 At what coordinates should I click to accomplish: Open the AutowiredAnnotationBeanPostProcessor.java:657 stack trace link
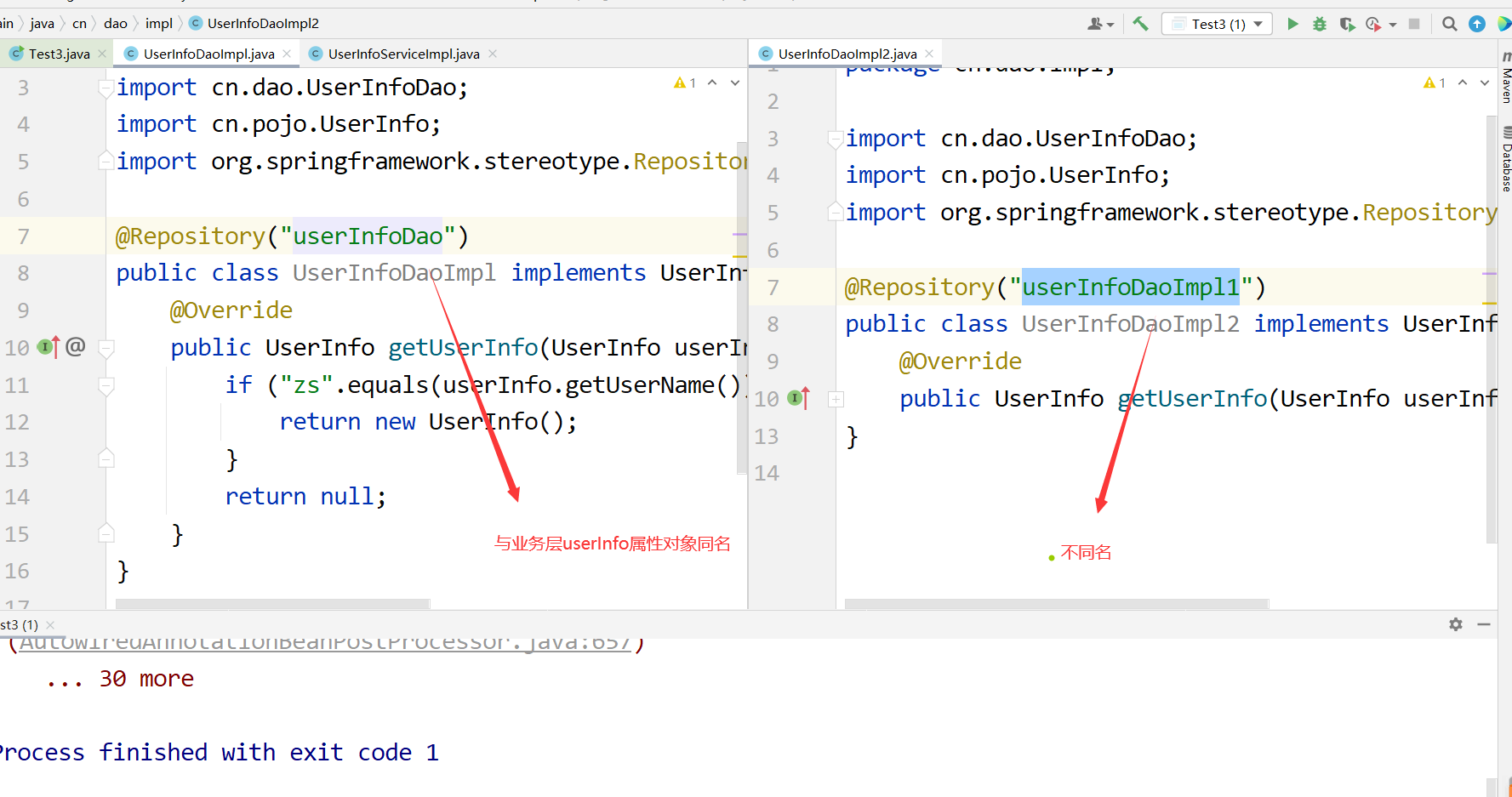[325, 644]
